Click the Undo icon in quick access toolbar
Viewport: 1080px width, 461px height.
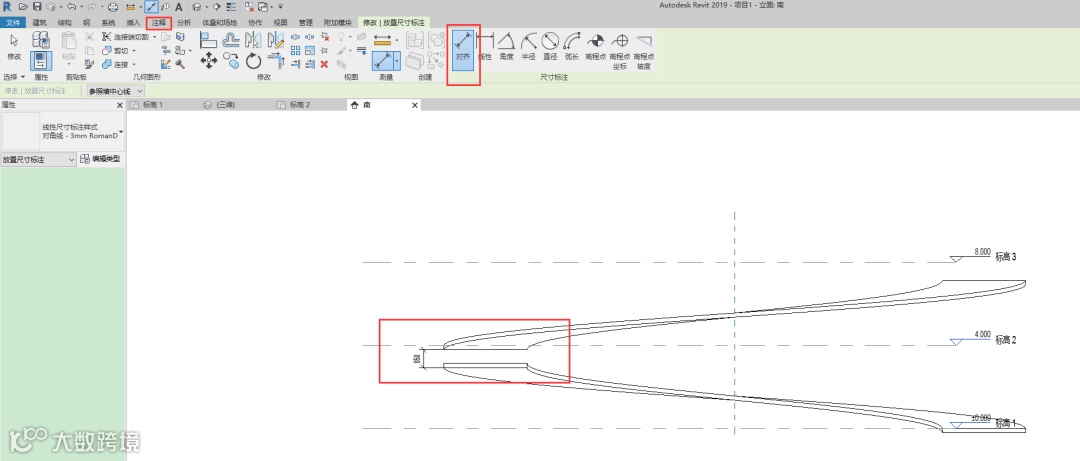71,6
